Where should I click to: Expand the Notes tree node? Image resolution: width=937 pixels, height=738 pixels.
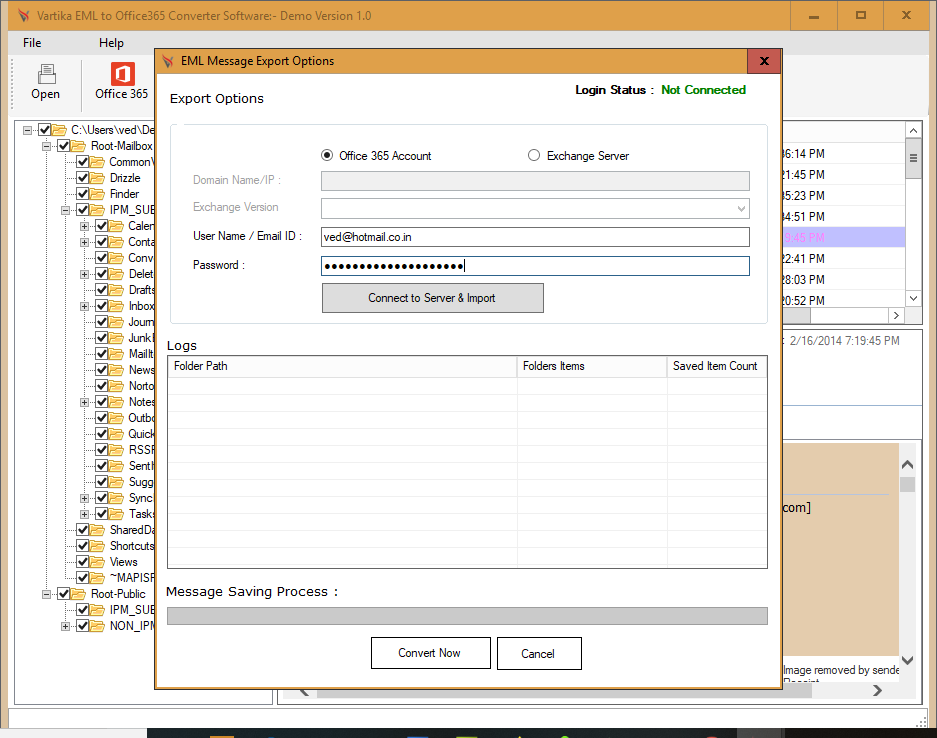pos(85,402)
